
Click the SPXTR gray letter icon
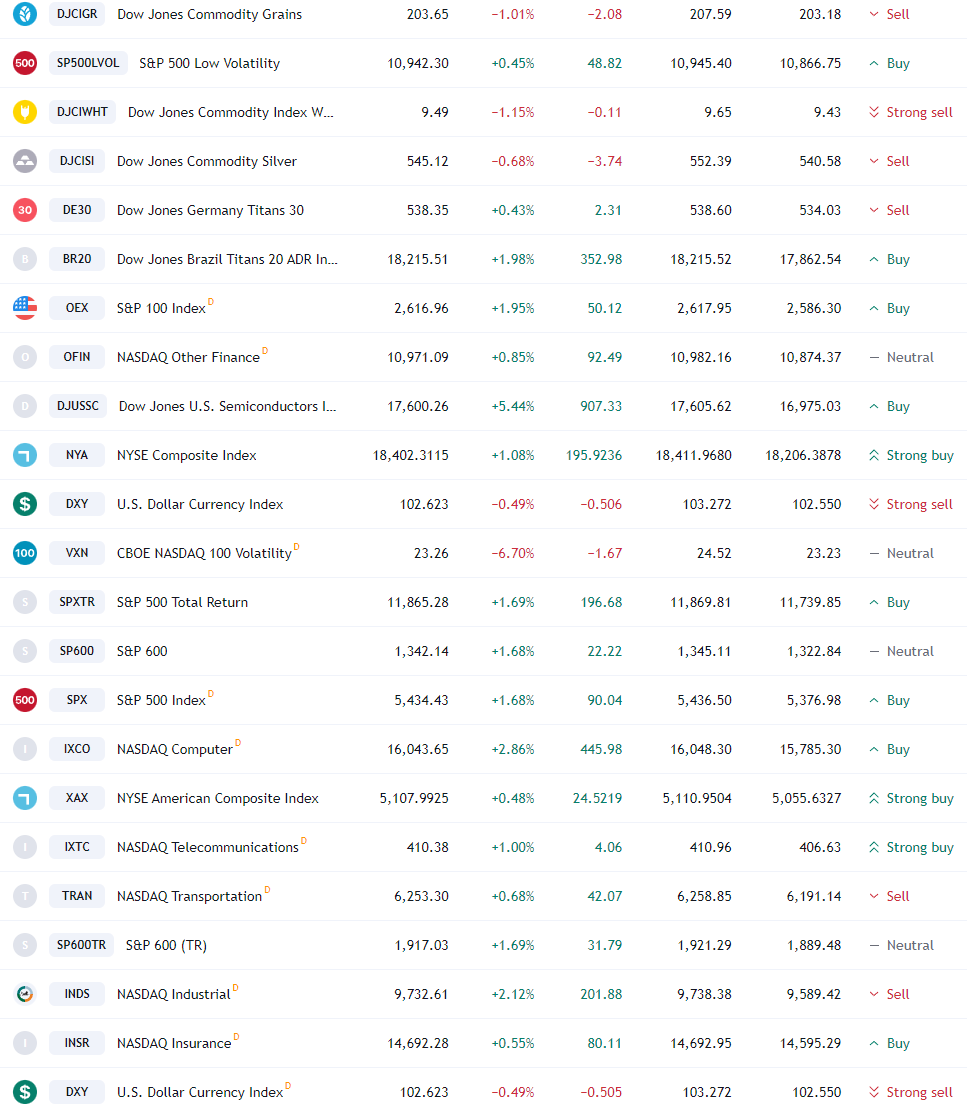[25, 602]
